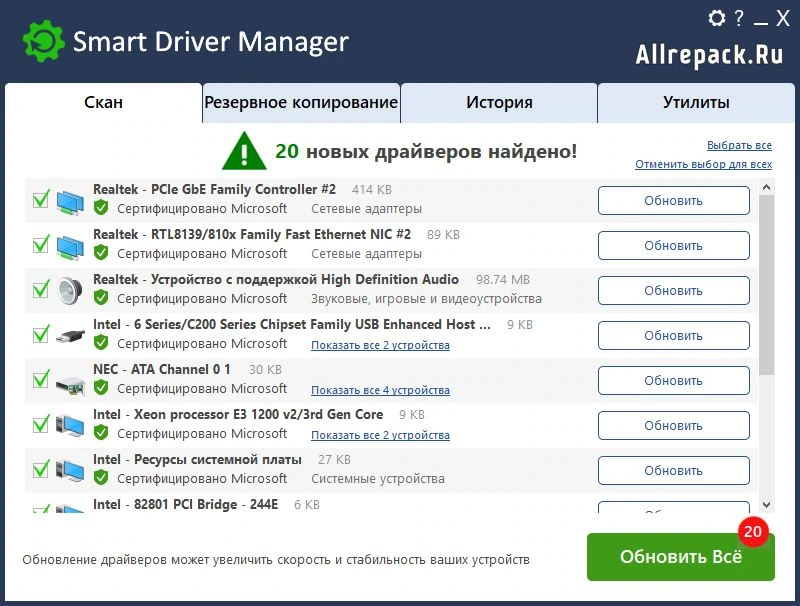Toggle checkbox for Intel Ресурсы системной платы
Viewport: 800px width, 606px height.
point(41,469)
